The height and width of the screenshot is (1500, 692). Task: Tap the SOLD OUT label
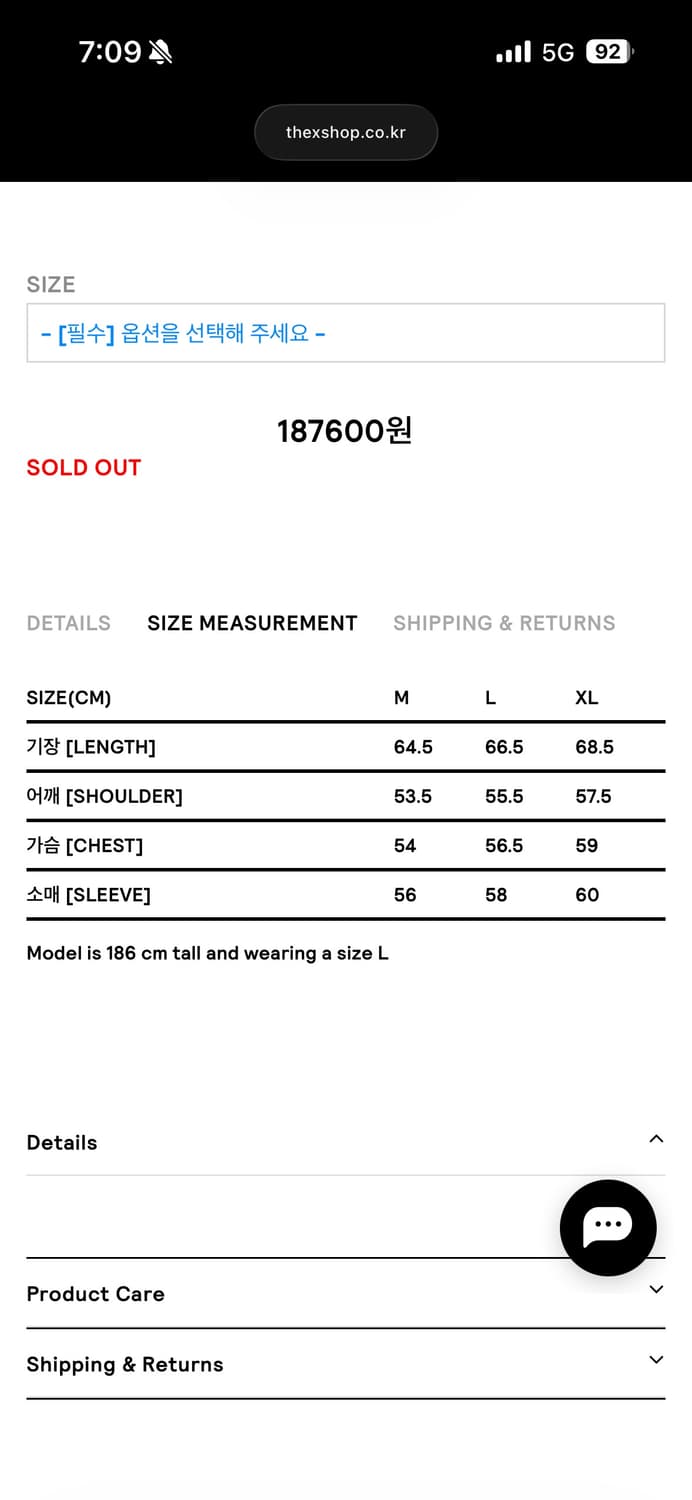click(84, 467)
